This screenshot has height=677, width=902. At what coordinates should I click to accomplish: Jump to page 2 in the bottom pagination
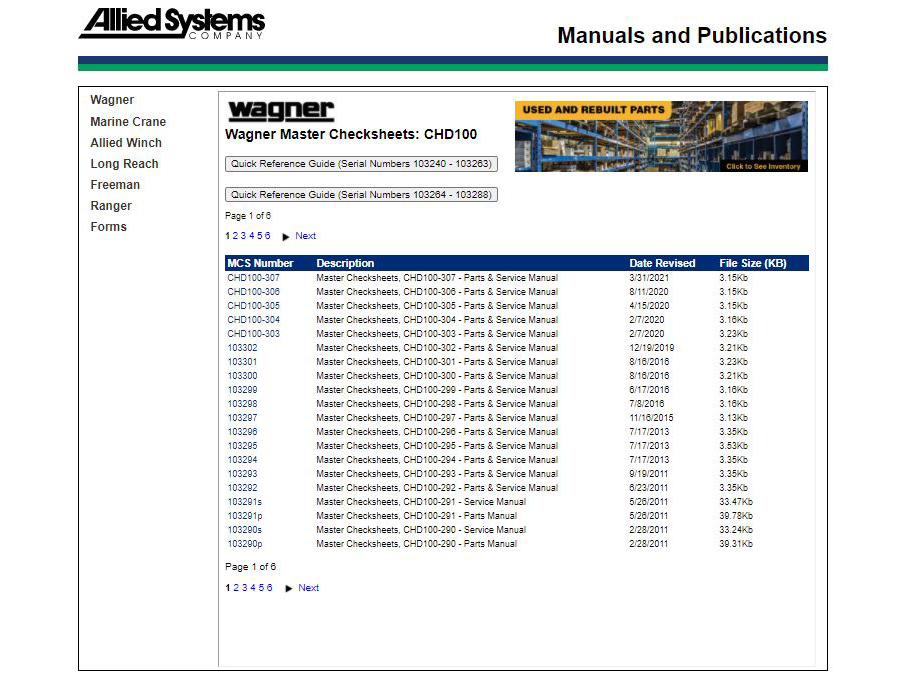[236, 588]
